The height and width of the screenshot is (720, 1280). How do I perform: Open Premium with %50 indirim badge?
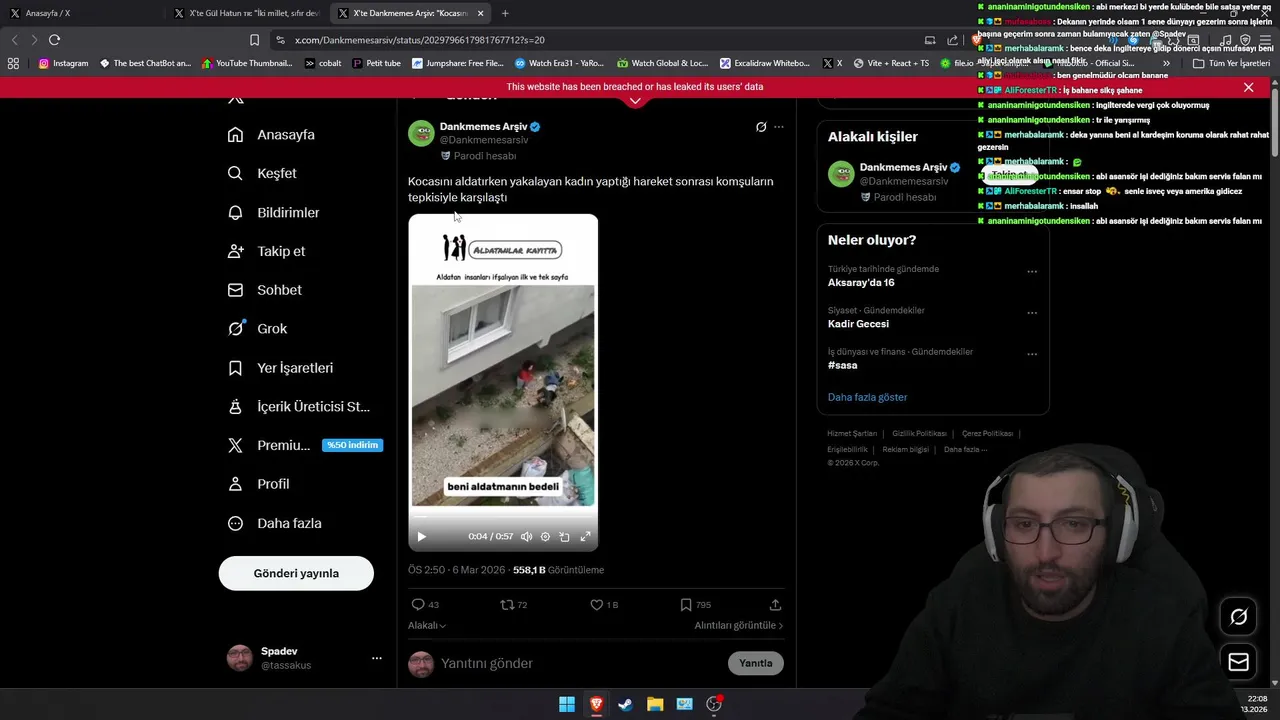point(305,445)
